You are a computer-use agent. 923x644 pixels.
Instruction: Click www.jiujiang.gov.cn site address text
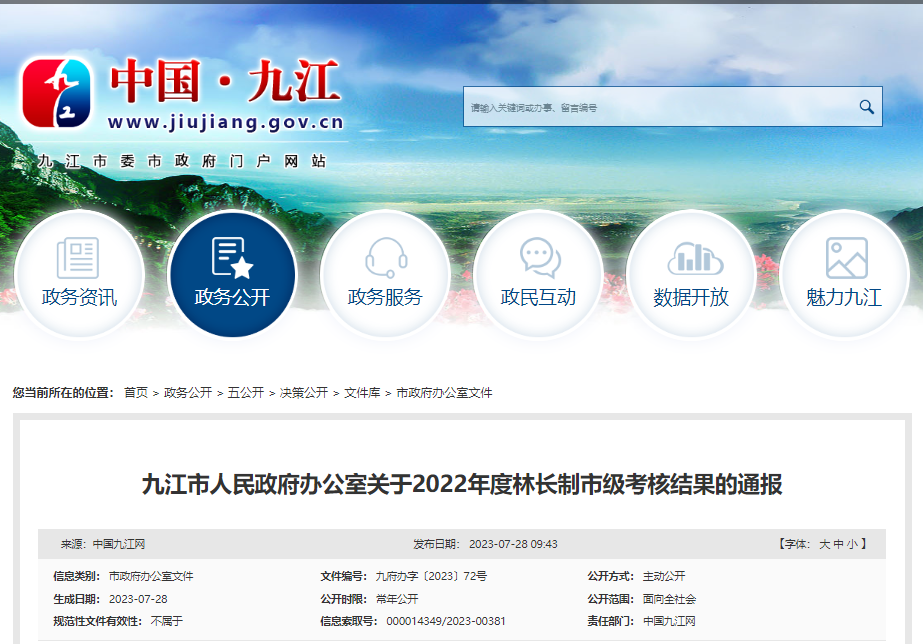point(225,122)
